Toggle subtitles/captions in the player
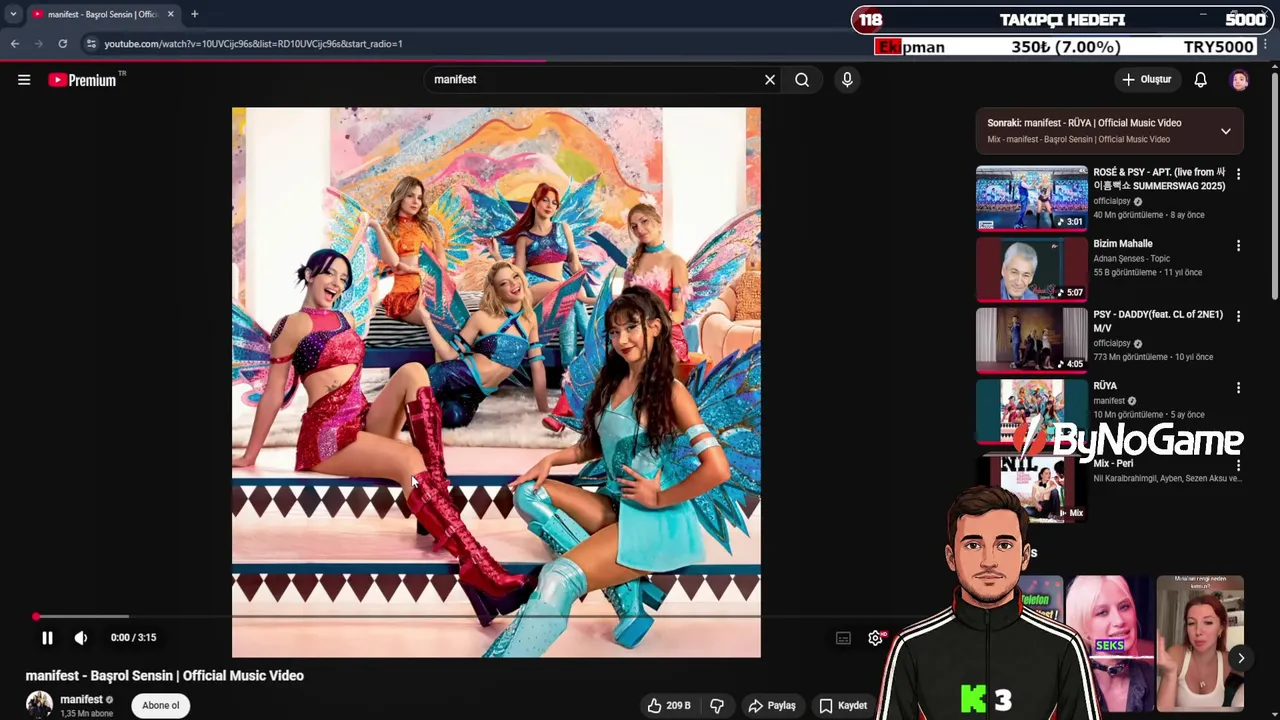The image size is (1280, 720). coord(843,638)
